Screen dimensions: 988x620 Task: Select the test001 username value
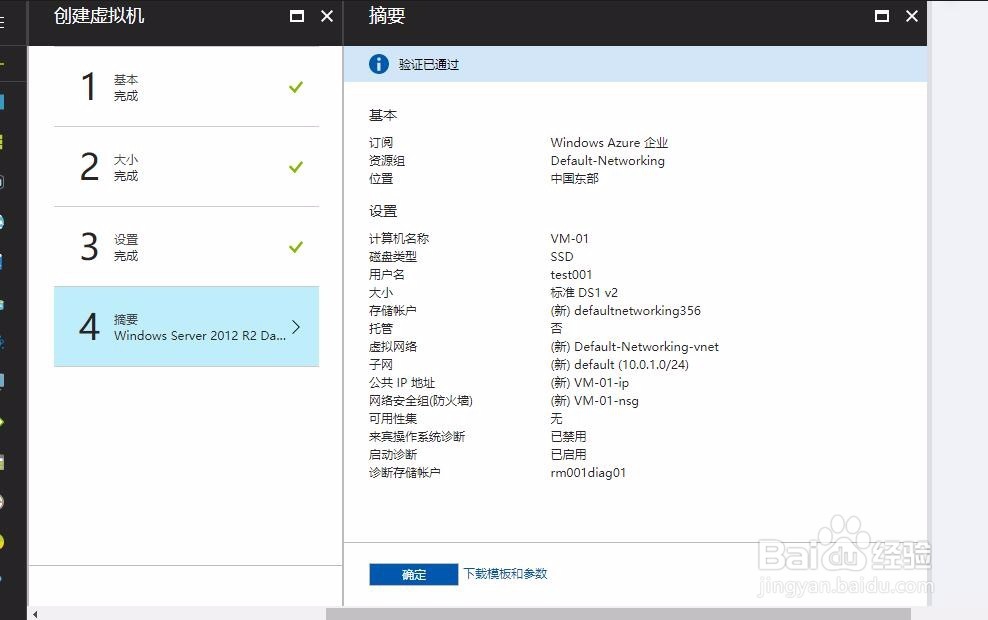point(571,274)
